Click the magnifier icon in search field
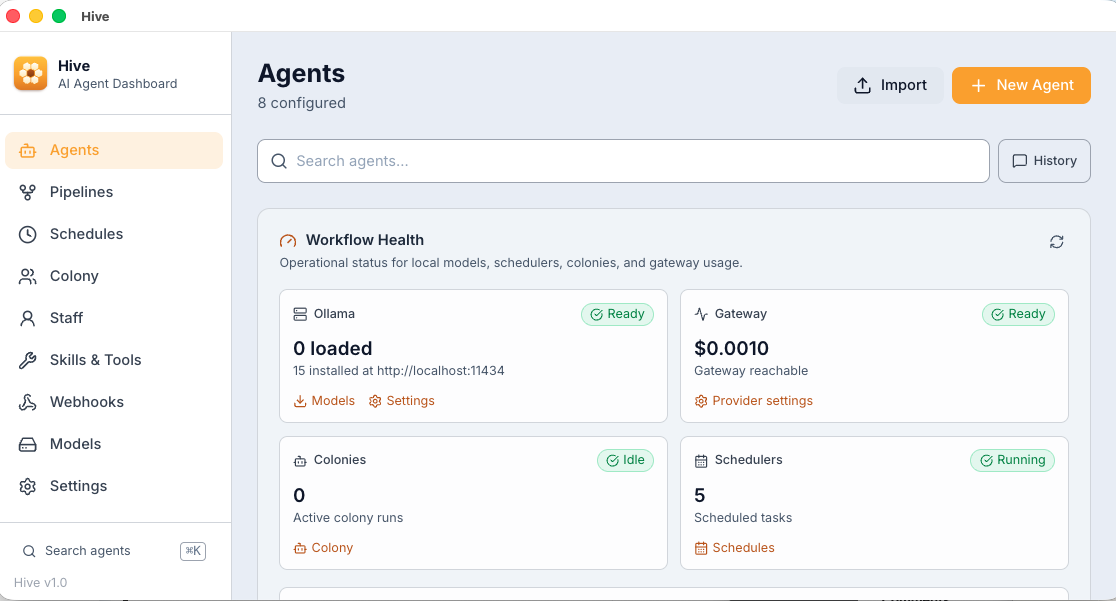1116x601 pixels. coord(279,161)
